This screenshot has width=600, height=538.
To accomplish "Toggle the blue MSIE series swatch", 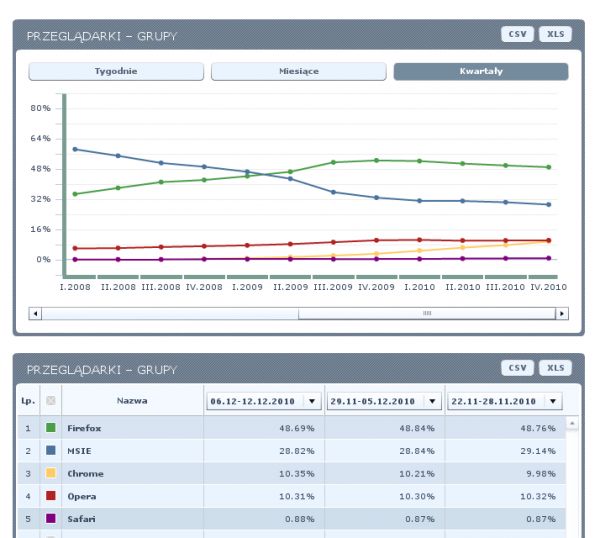I will (51, 450).
